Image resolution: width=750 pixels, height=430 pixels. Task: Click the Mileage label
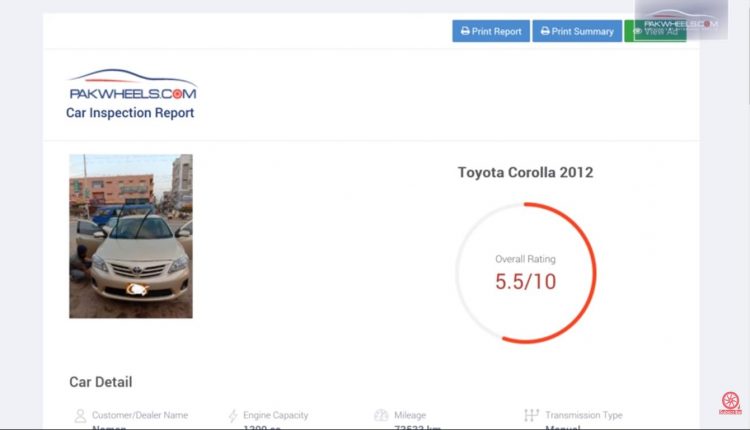(x=410, y=415)
